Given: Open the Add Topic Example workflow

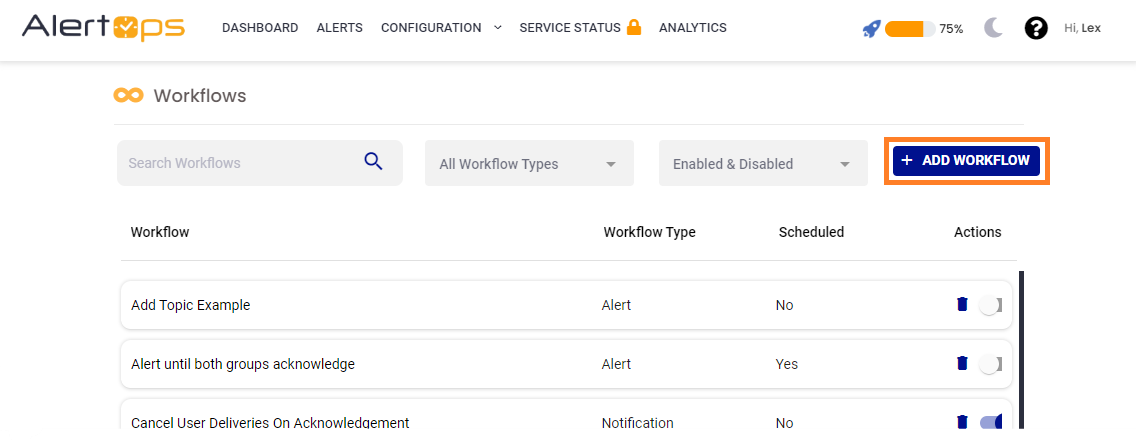Looking at the screenshot, I should [x=191, y=305].
